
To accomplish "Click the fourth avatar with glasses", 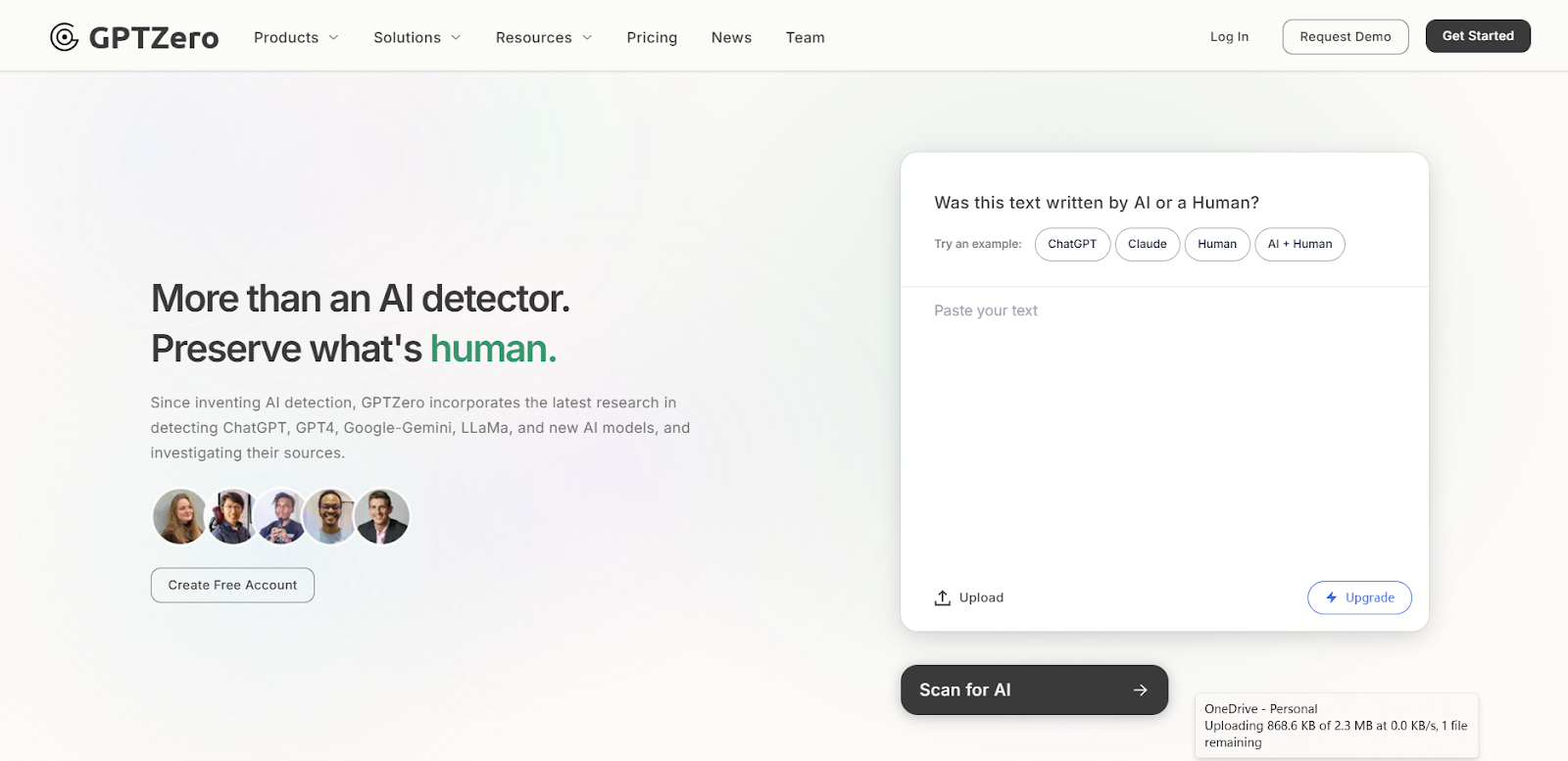I will point(331,516).
